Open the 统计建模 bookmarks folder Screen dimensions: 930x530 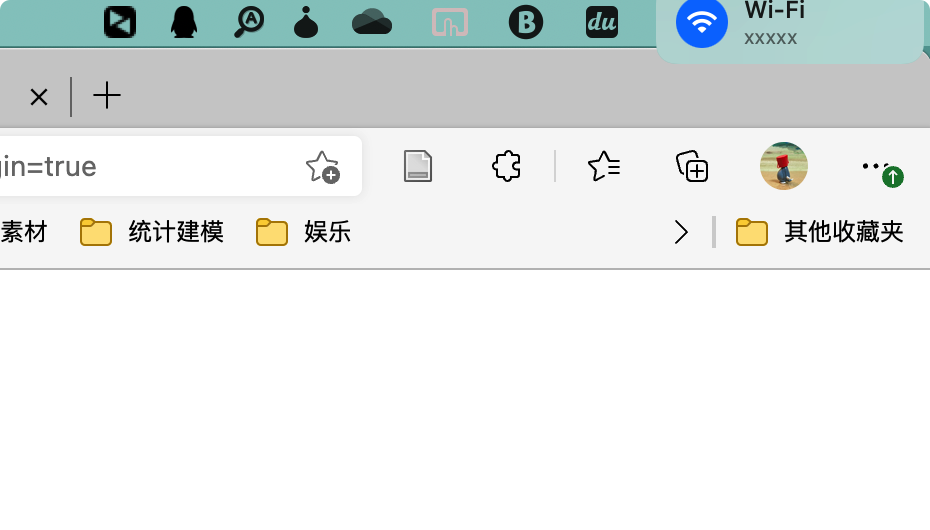pos(152,232)
